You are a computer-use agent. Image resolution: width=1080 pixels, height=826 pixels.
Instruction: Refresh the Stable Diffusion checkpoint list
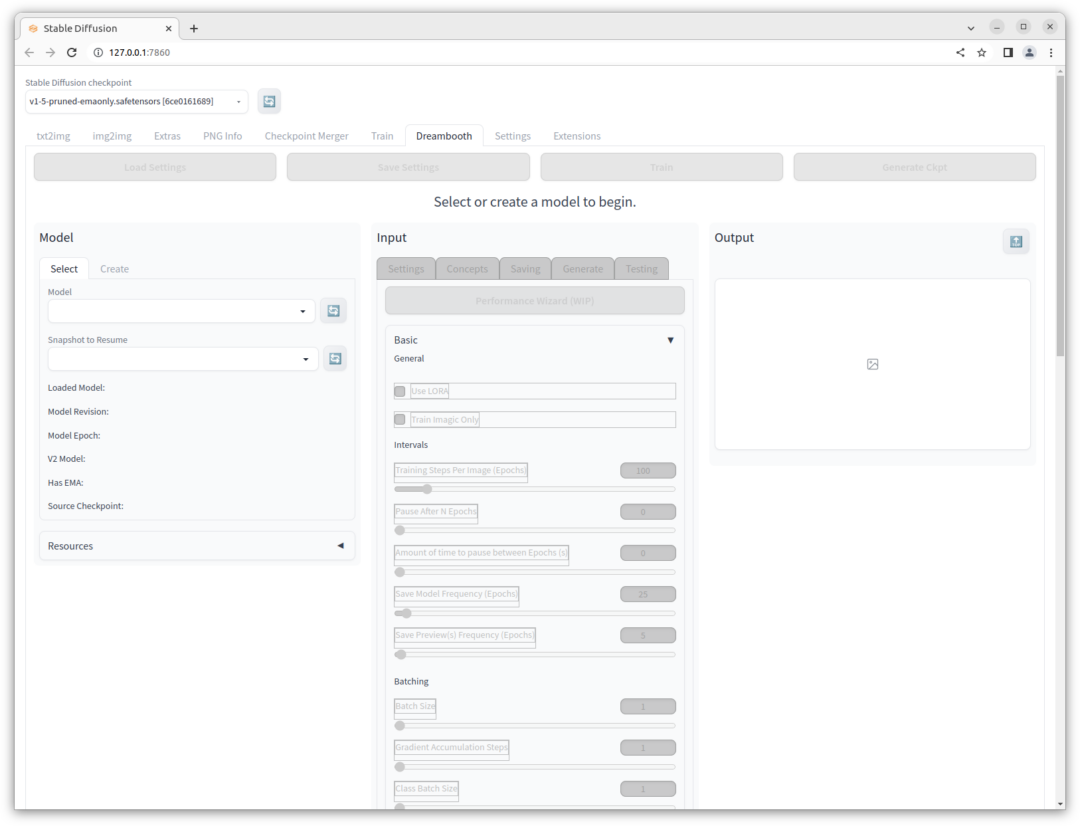point(269,101)
